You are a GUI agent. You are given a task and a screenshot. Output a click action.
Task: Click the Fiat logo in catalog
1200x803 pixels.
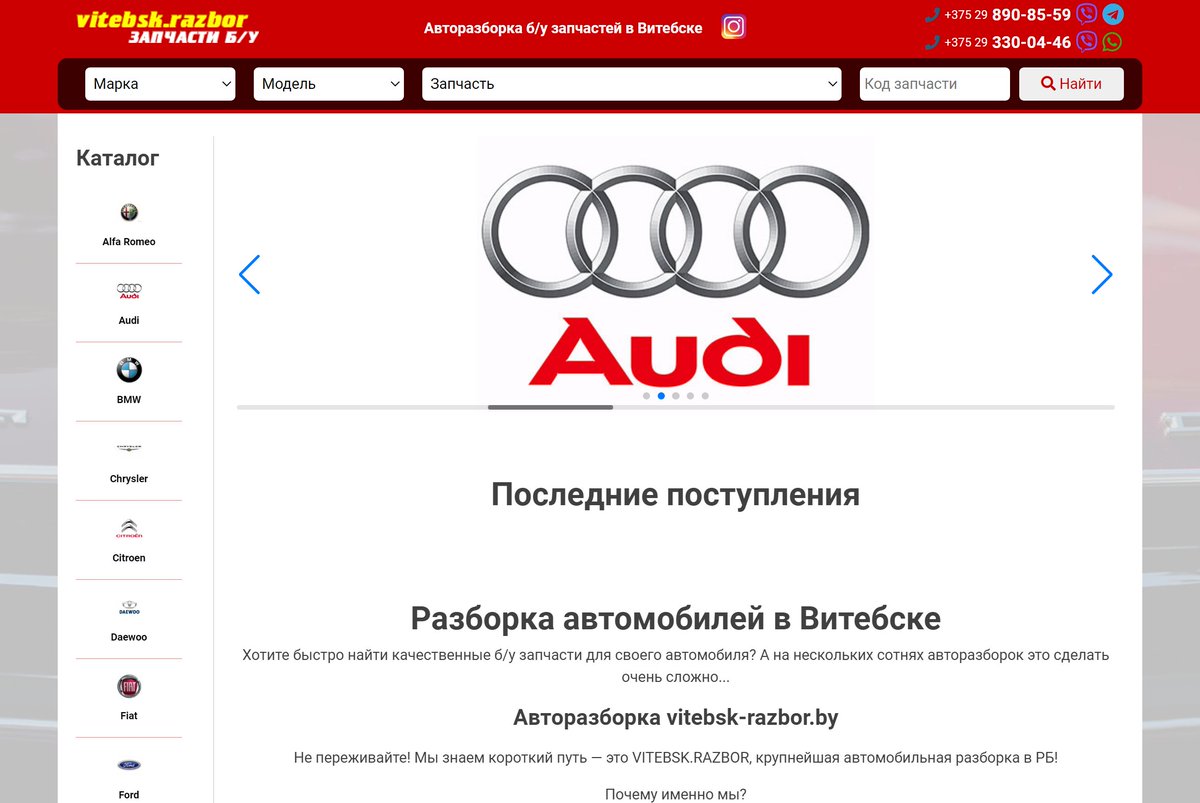(x=129, y=686)
